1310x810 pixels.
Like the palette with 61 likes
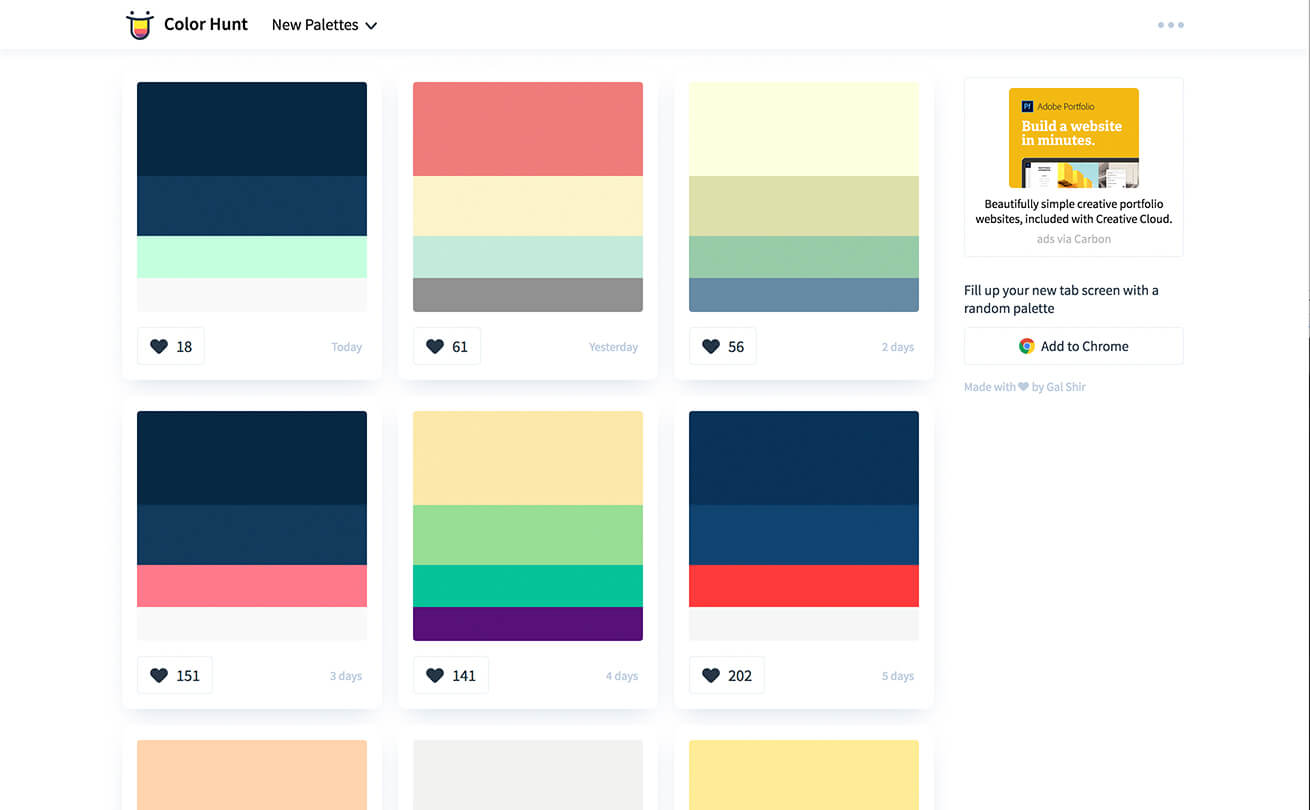447,346
